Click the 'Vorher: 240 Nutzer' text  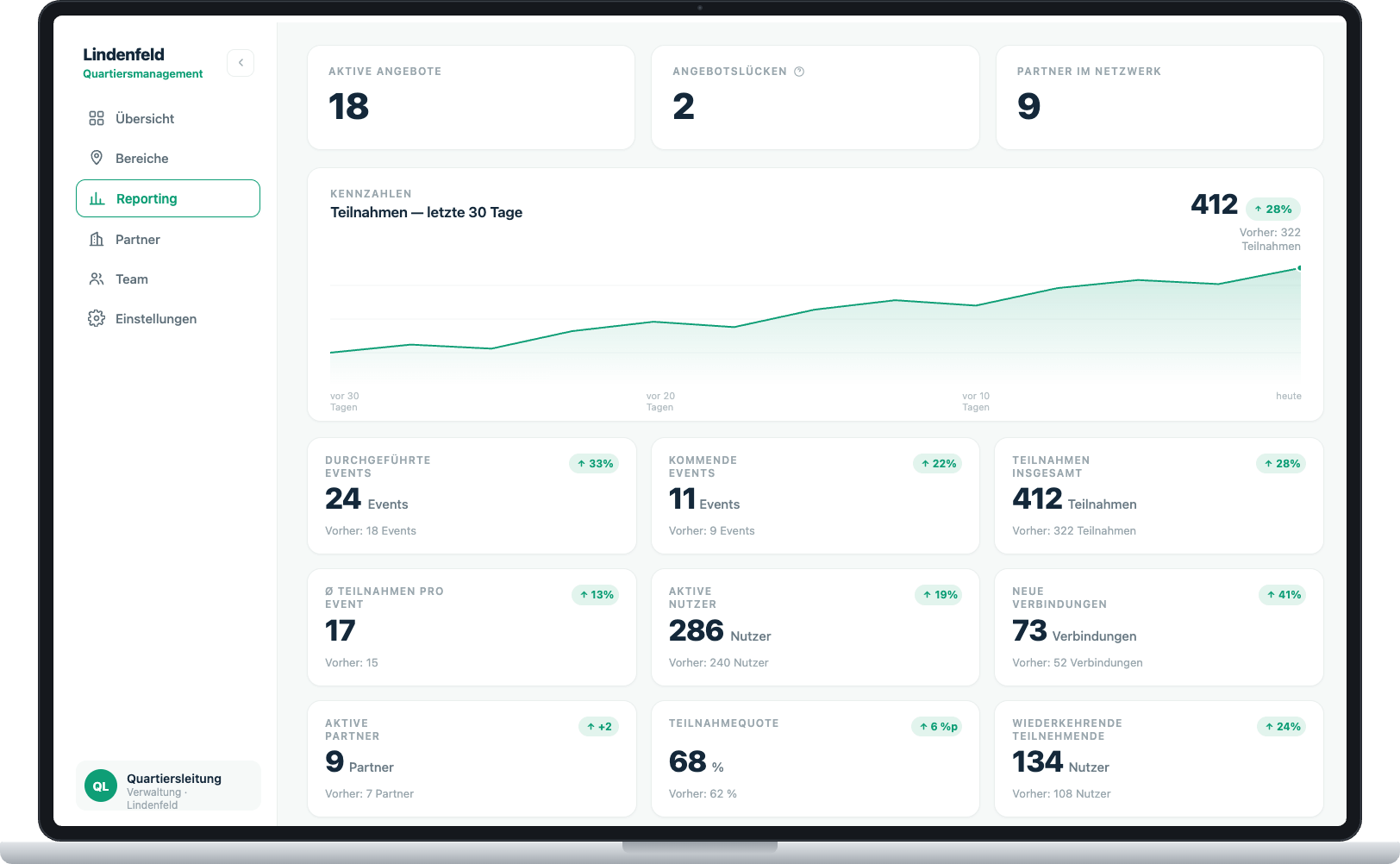(719, 662)
